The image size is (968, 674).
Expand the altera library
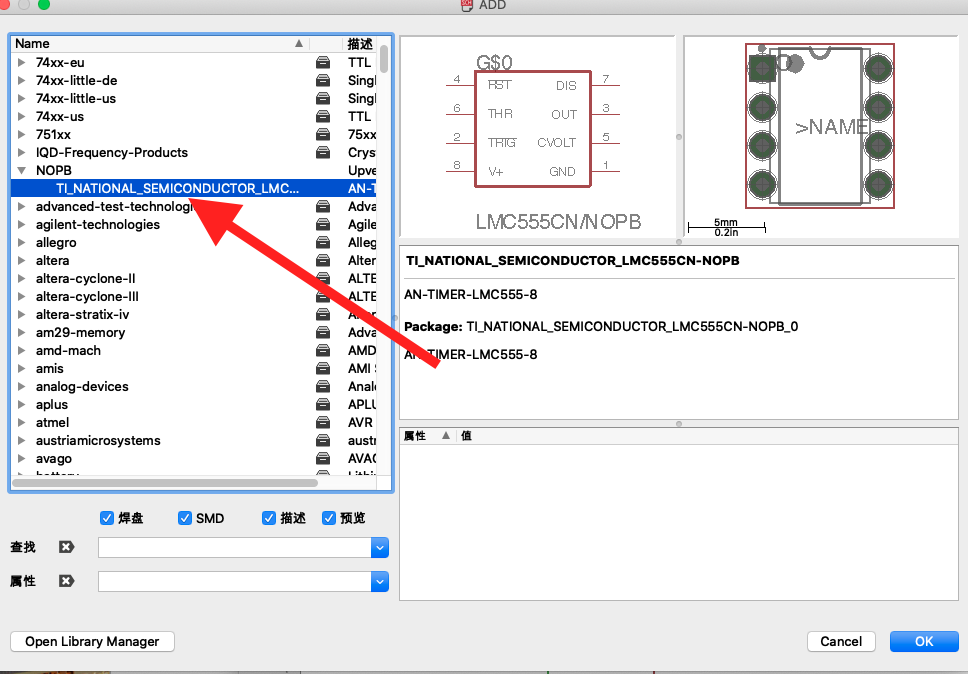pyautogui.click(x=22, y=260)
